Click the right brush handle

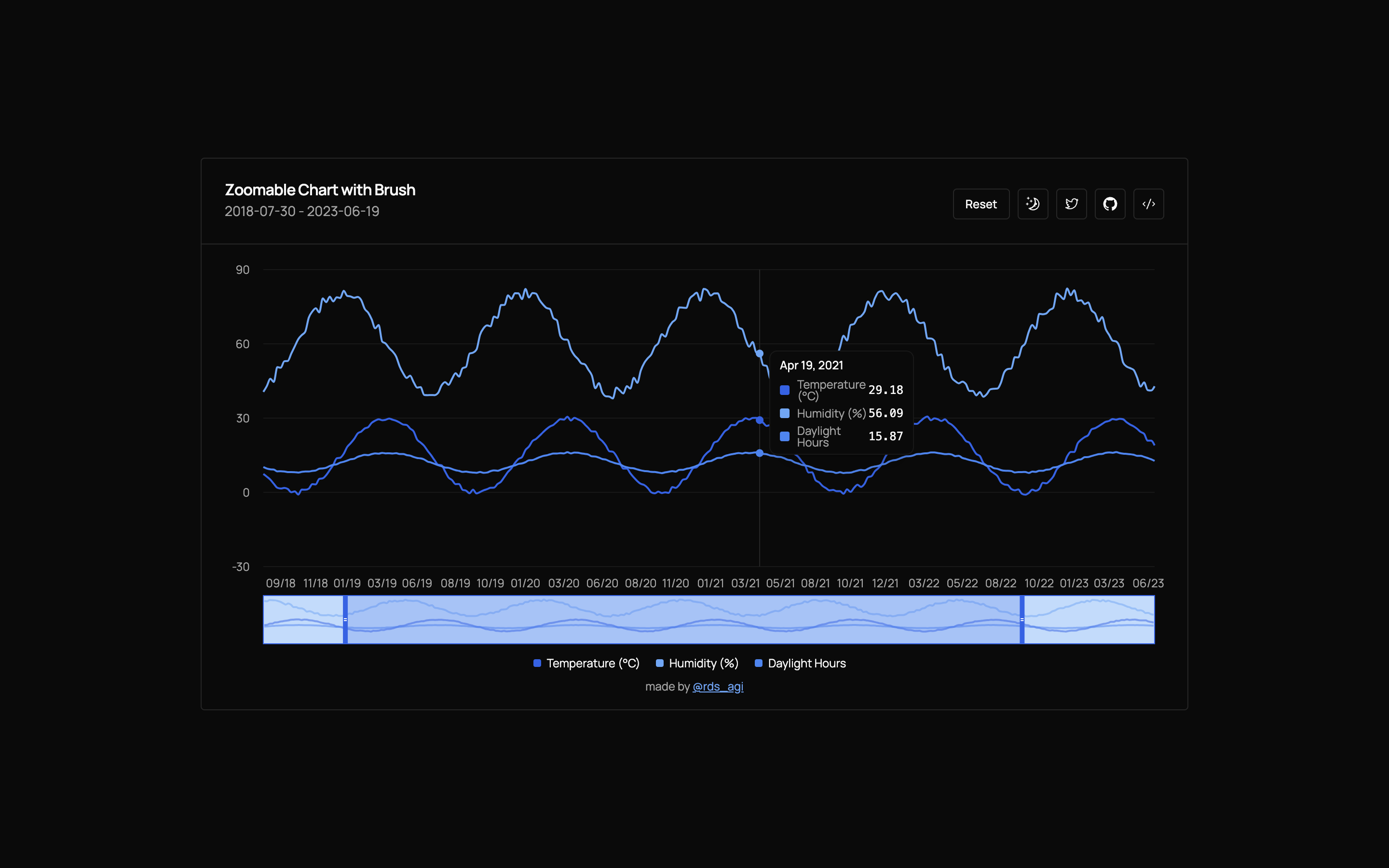[x=1021, y=620]
